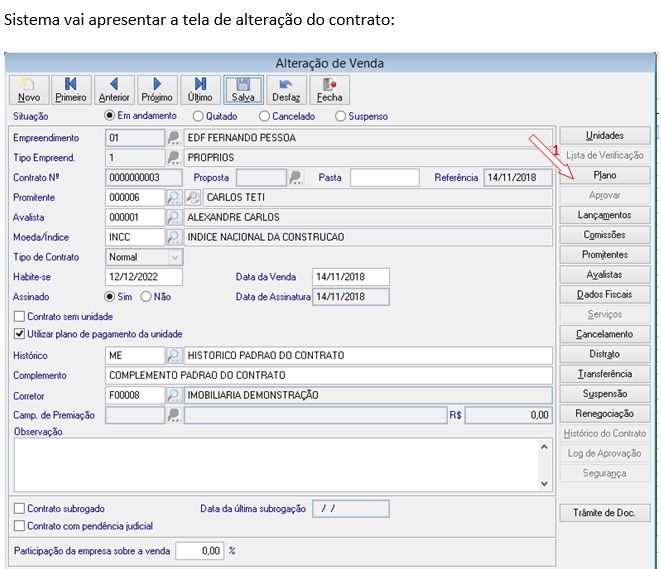Click the Habite-se date field
Screen dimensions: 661x569
click(x=144, y=277)
